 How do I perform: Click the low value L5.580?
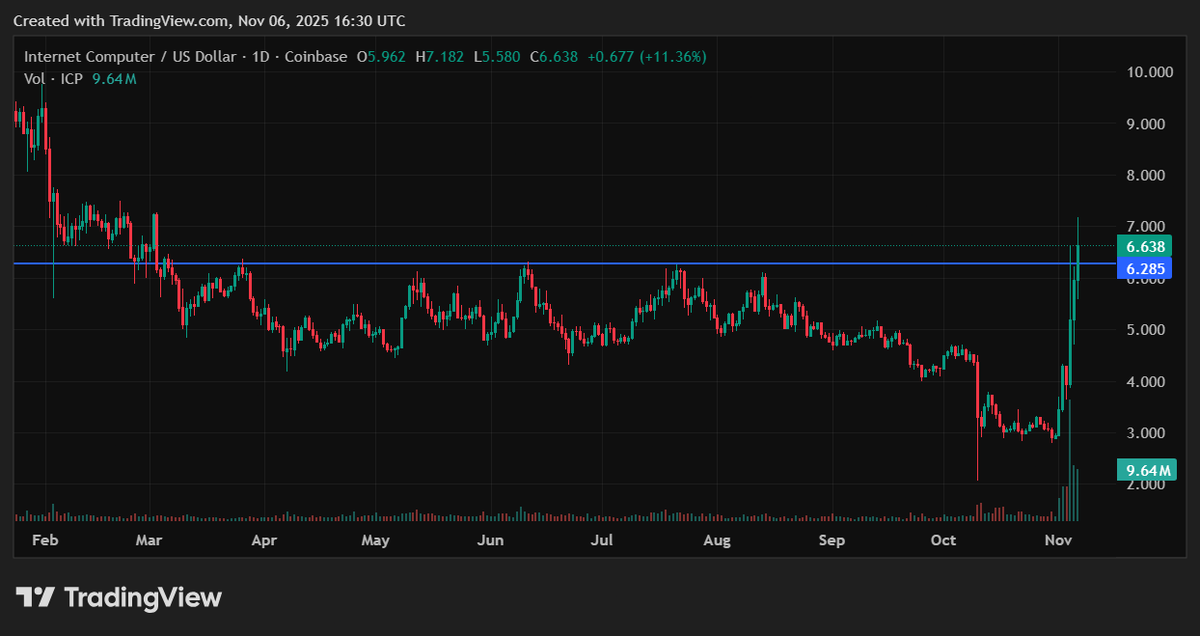497,57
